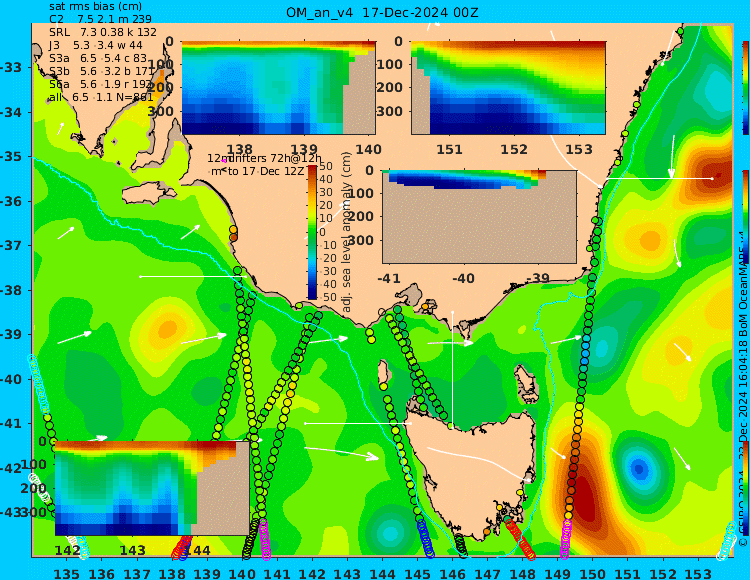Open the 138–140 longitude depth section inset
The width and height of the screenshot is (750, 580).
click(278, 88)
